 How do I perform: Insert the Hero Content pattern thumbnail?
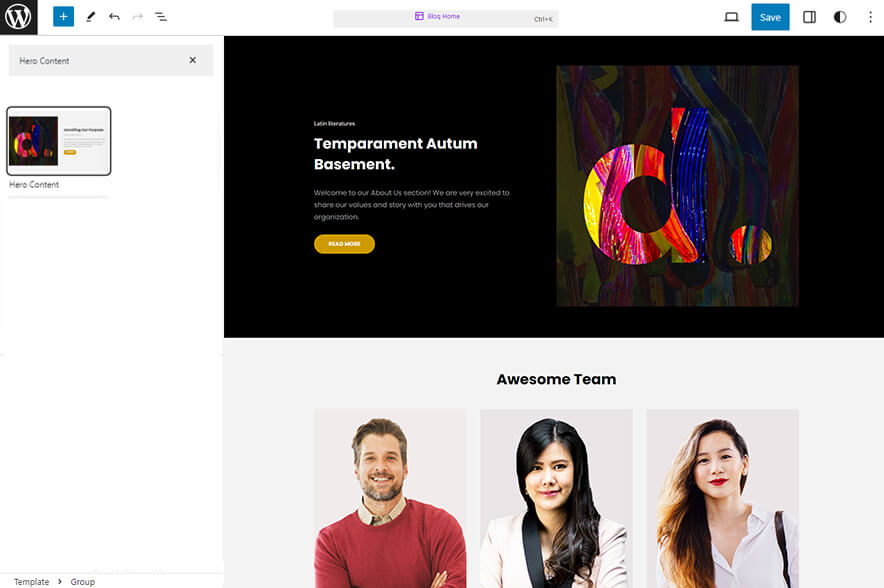(59, 141)
